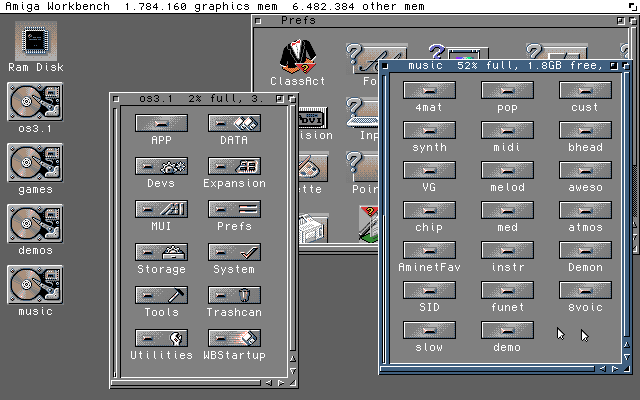
Task: Open the aweso drawer
Action: [585, 170]
